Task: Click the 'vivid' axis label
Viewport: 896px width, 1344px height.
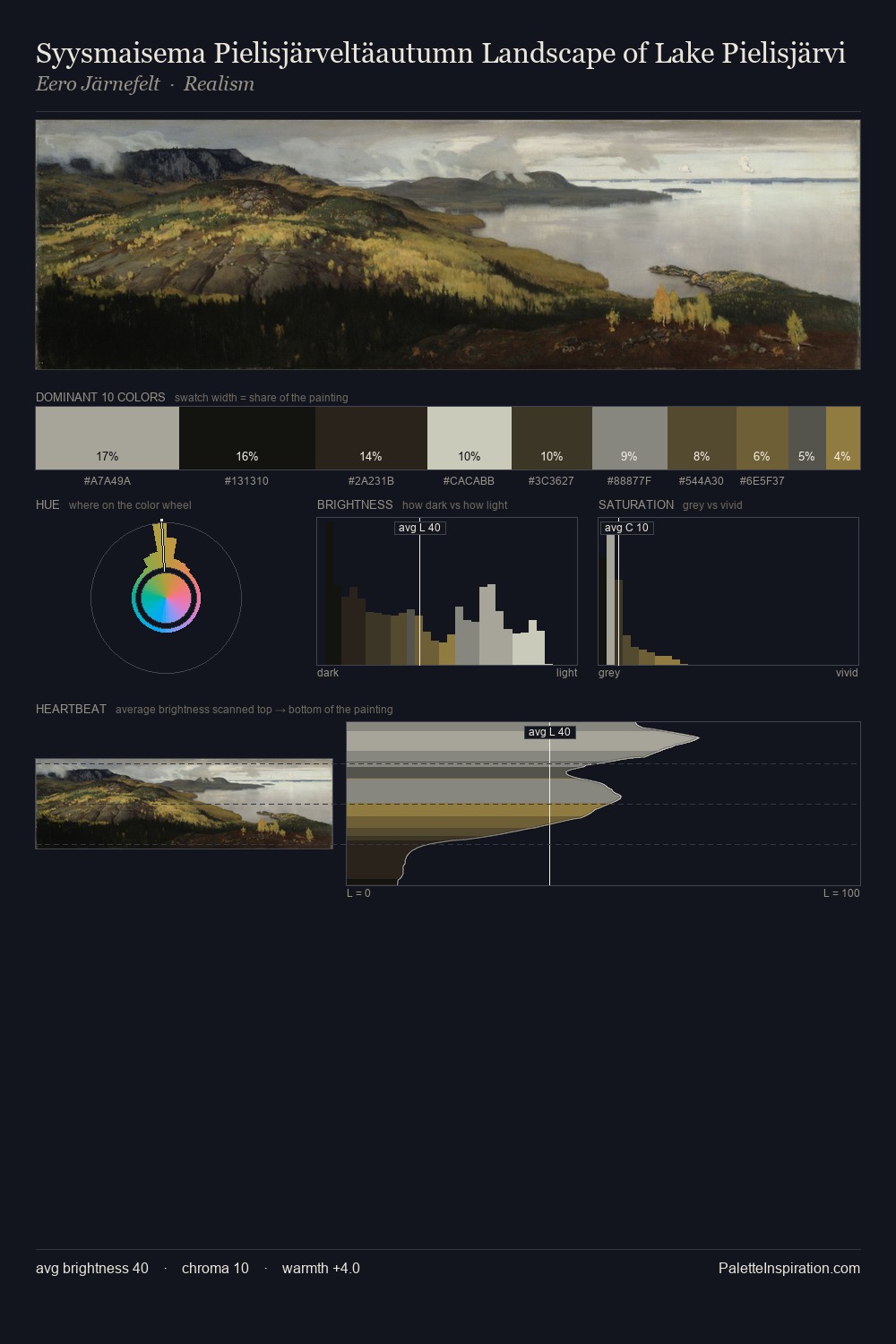Action: pos(847,673)
